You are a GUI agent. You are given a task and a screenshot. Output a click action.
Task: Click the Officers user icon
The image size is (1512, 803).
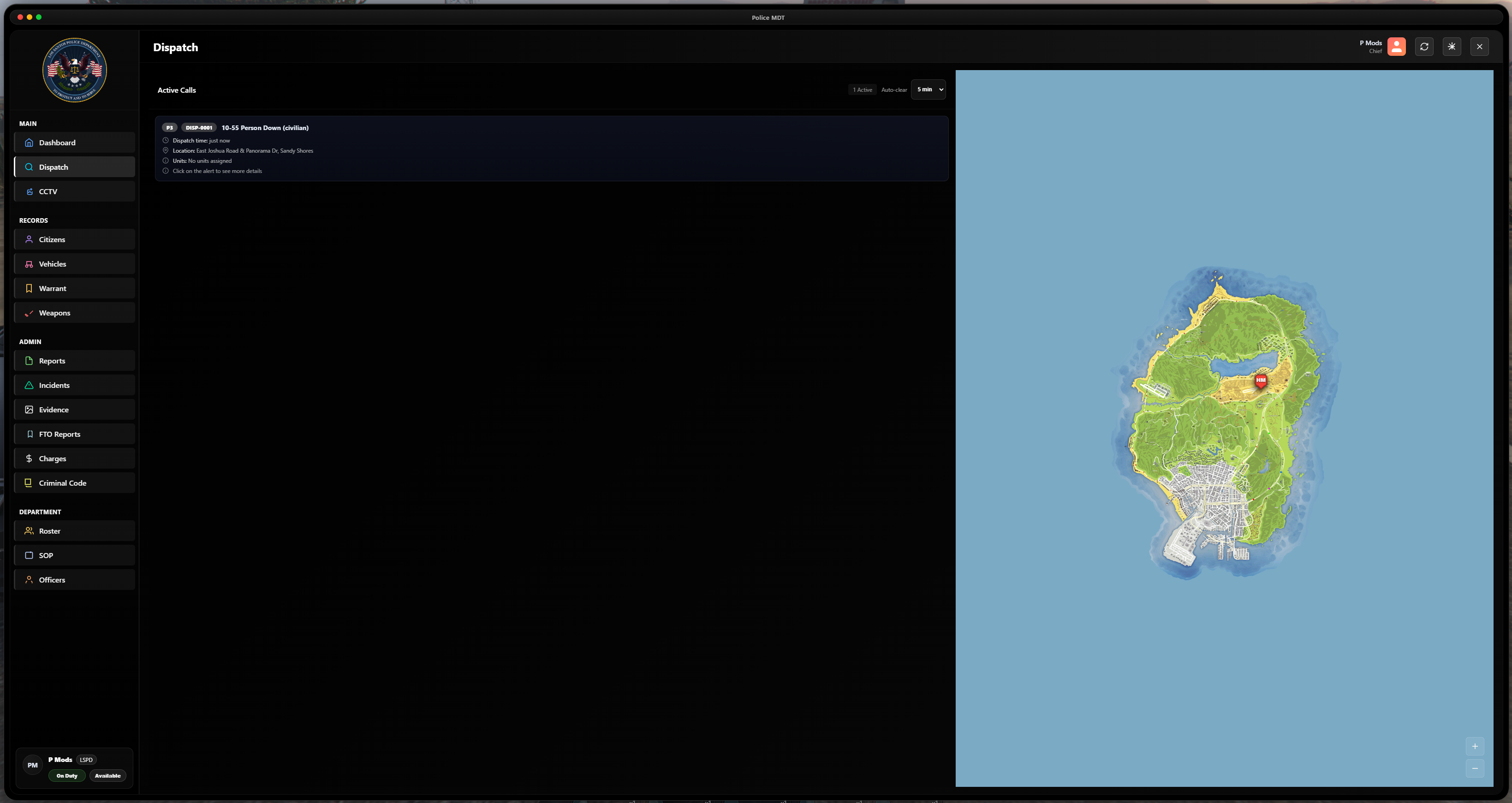click(x=29, y=580)
